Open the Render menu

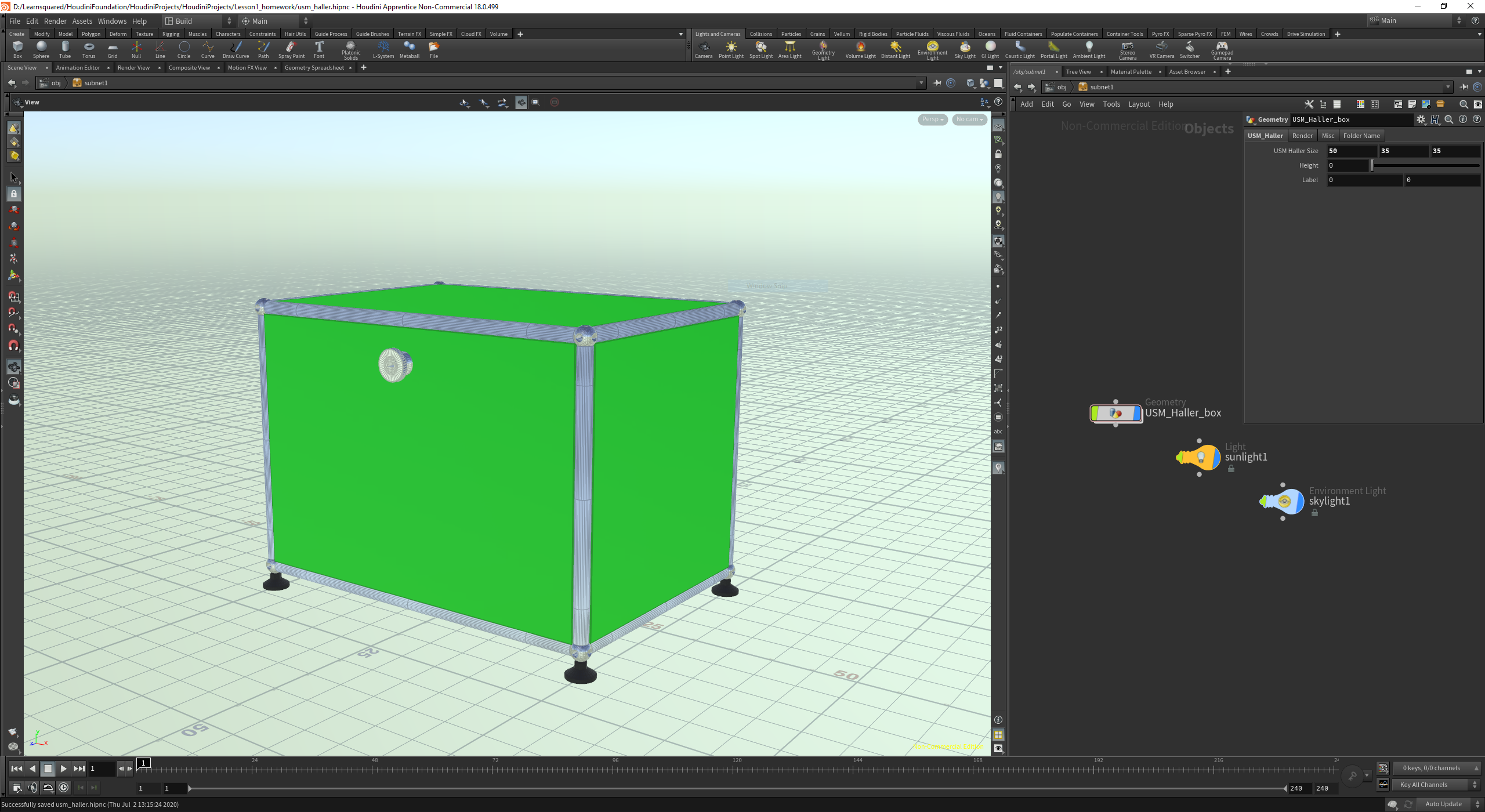point(55,21)
